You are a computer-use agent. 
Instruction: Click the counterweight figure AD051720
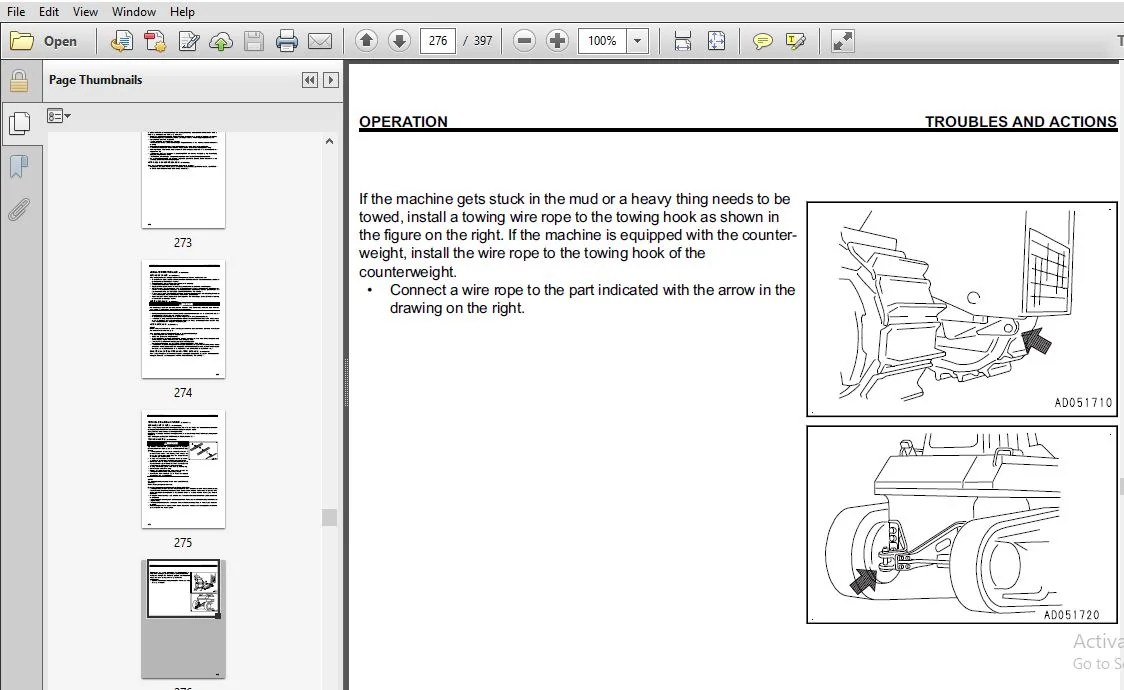962,524
